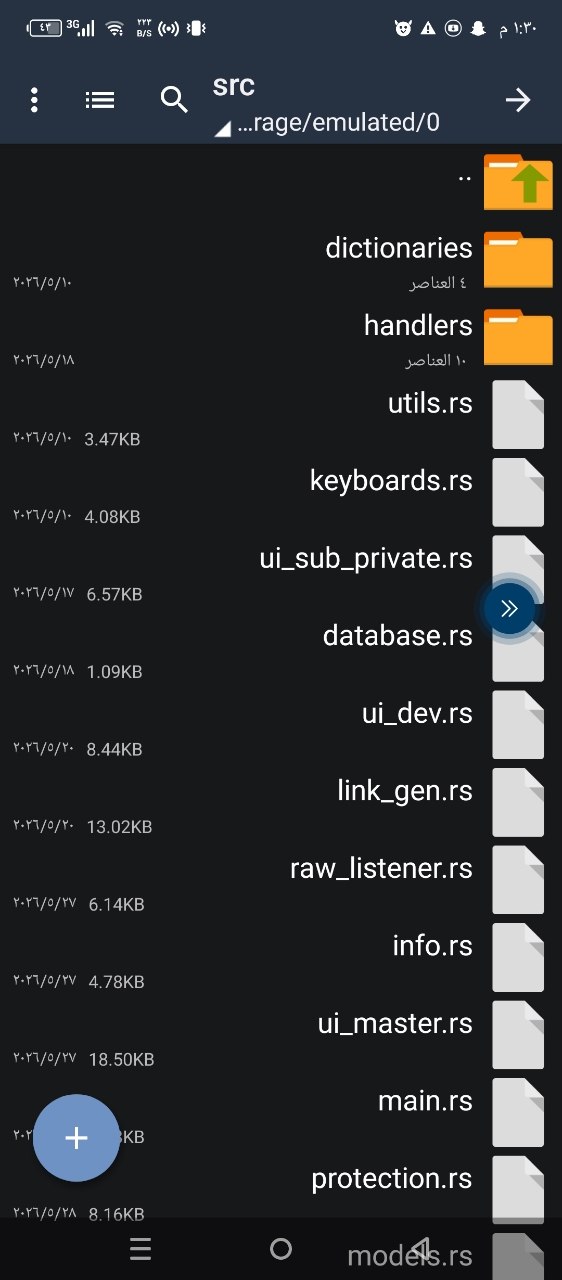The width and height of the screenshot is (562, 1280).
Task: Tap the blue plus add button
Action: [76, 1138]
